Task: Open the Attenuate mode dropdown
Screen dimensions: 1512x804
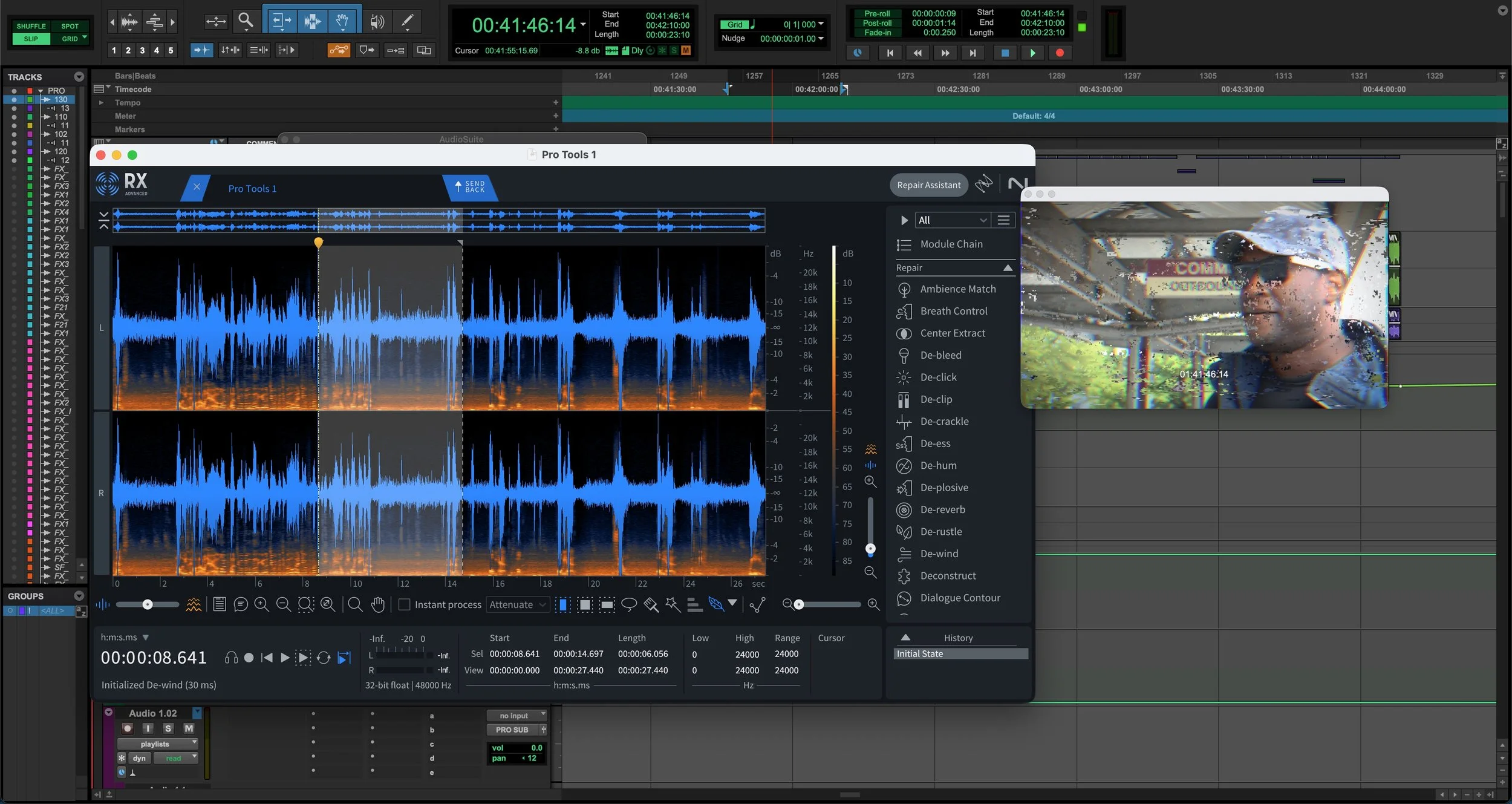Action: pyautogui.click(x=518, y=604)
